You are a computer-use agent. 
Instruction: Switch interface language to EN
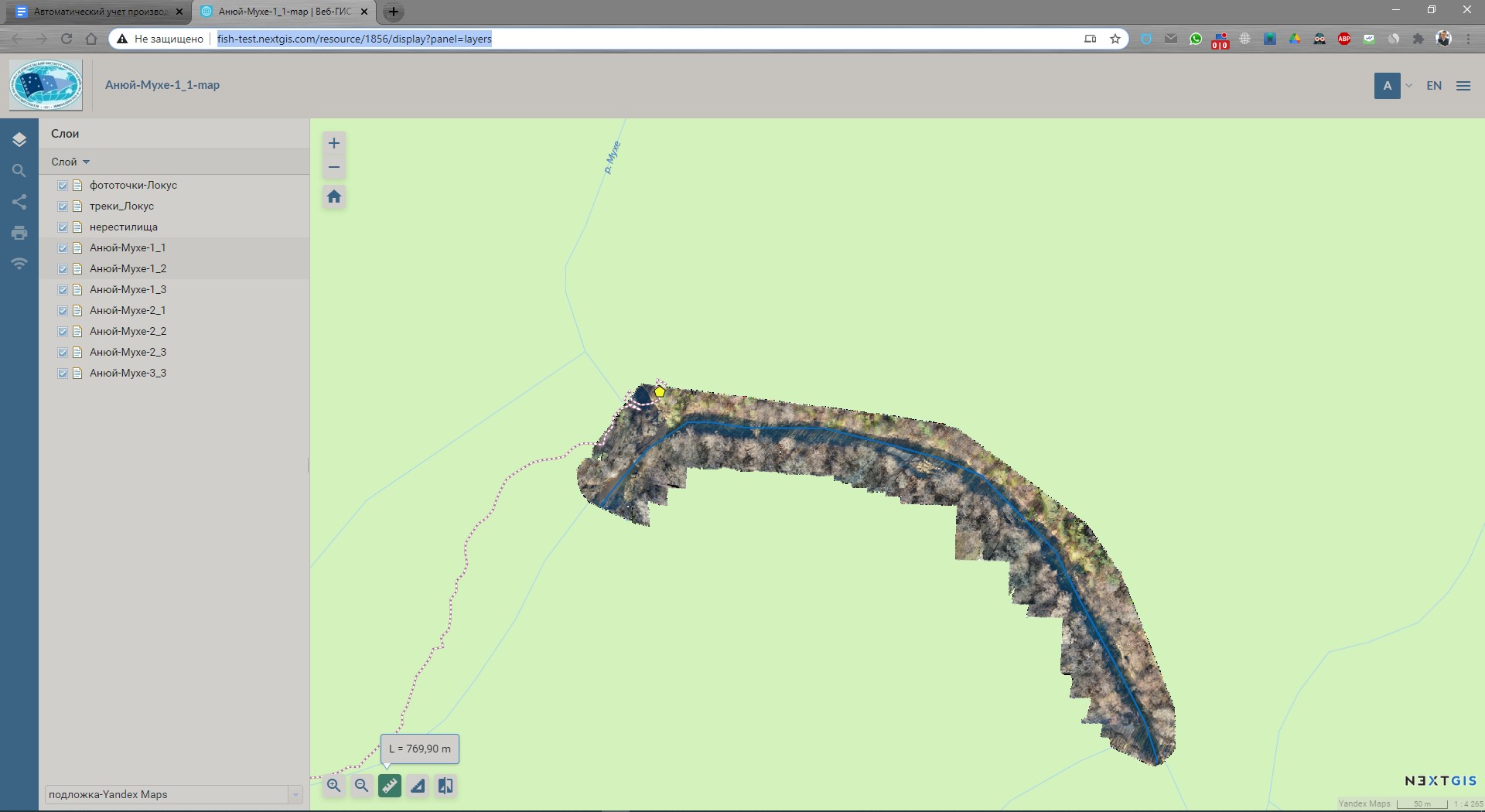1434,86
